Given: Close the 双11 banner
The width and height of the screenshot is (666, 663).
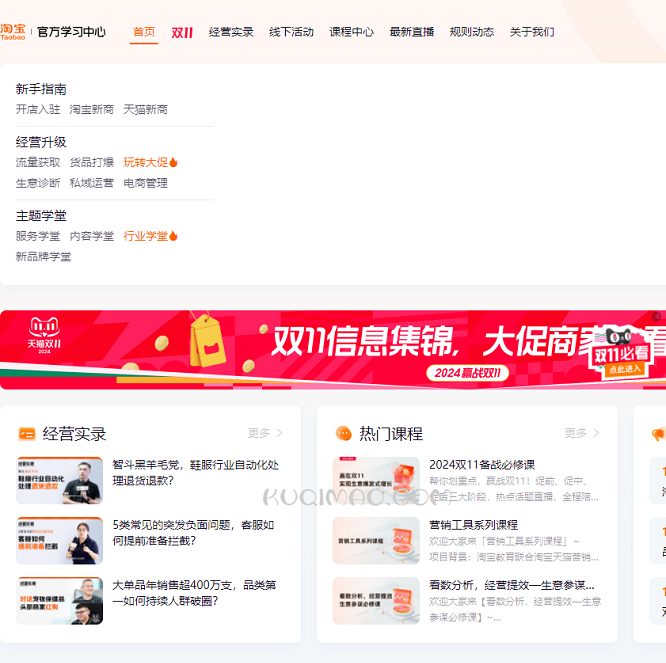Looking at the screenshot, I should coord(656,316).
